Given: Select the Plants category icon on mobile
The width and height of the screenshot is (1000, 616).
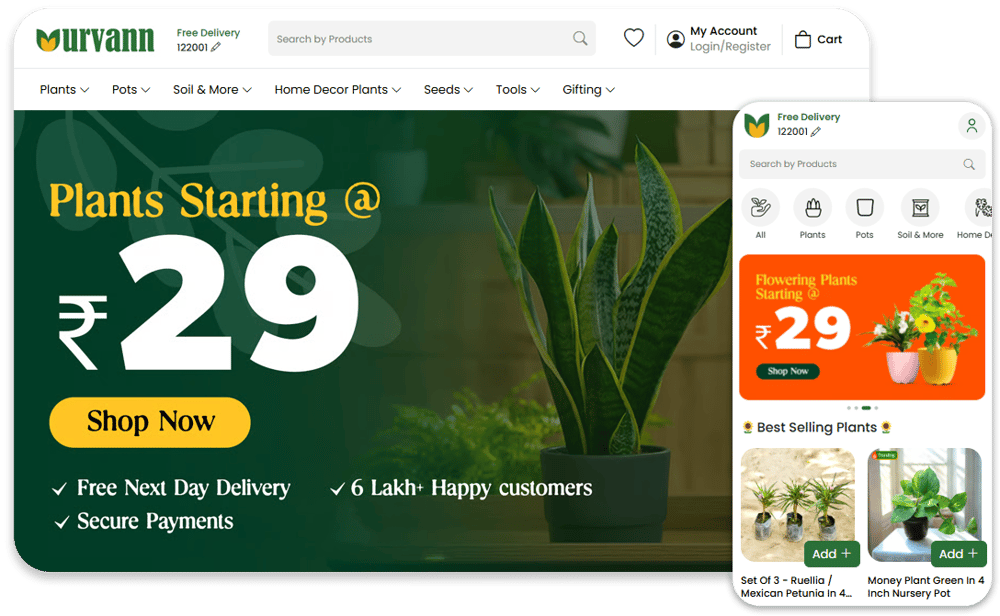Looking at the screenshot, I should (812, 207).
